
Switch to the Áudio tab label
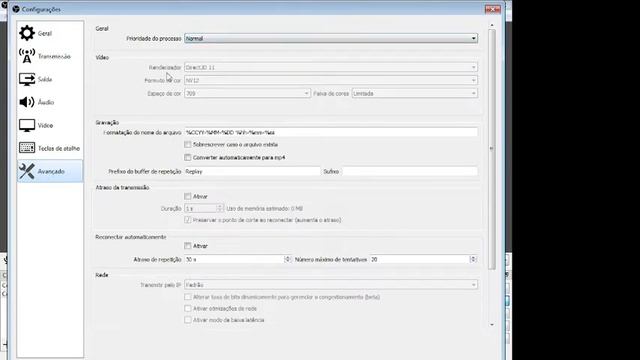click(x=46, y=102)
